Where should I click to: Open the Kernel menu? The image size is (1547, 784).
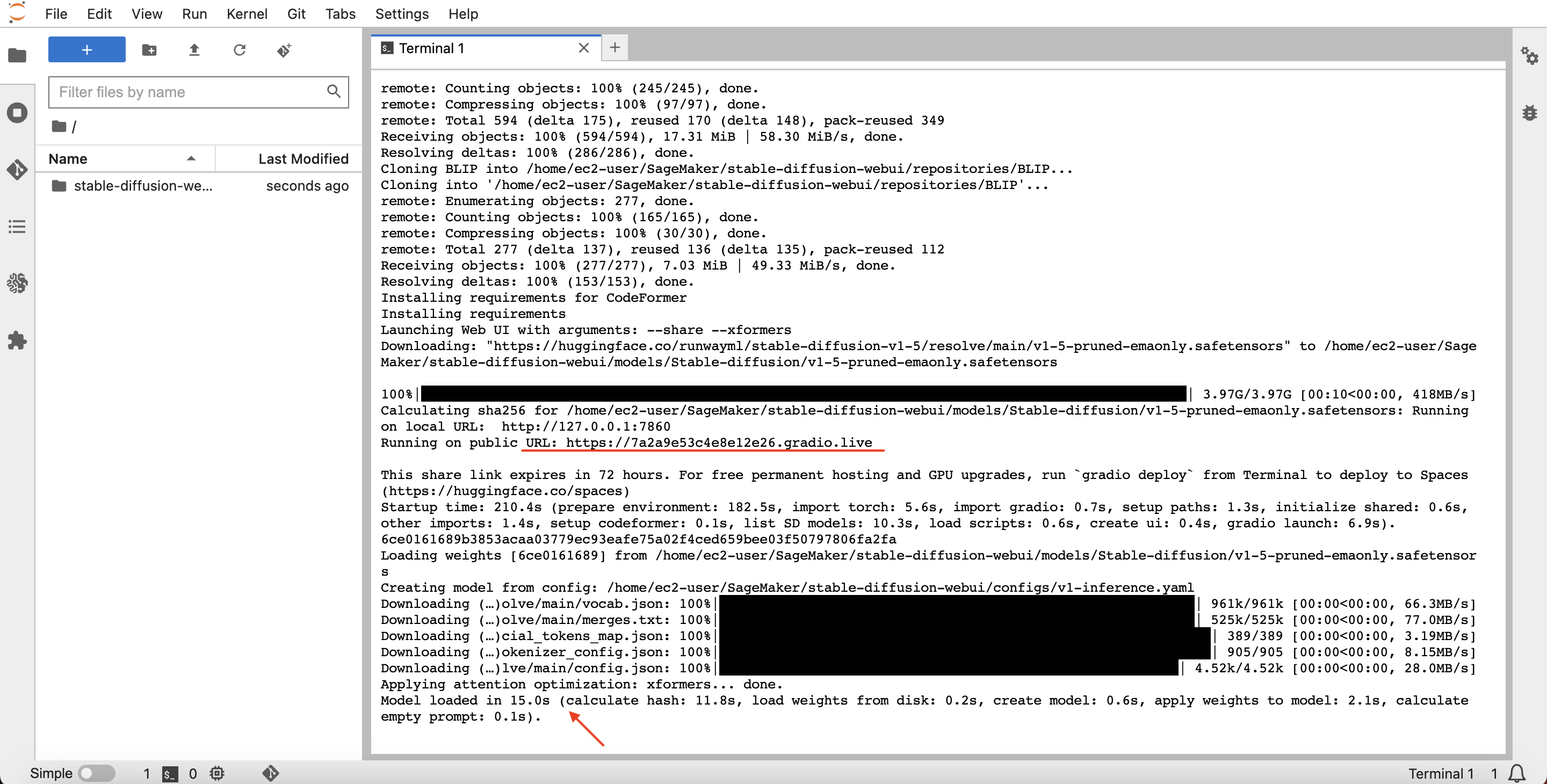coord(246,14)
